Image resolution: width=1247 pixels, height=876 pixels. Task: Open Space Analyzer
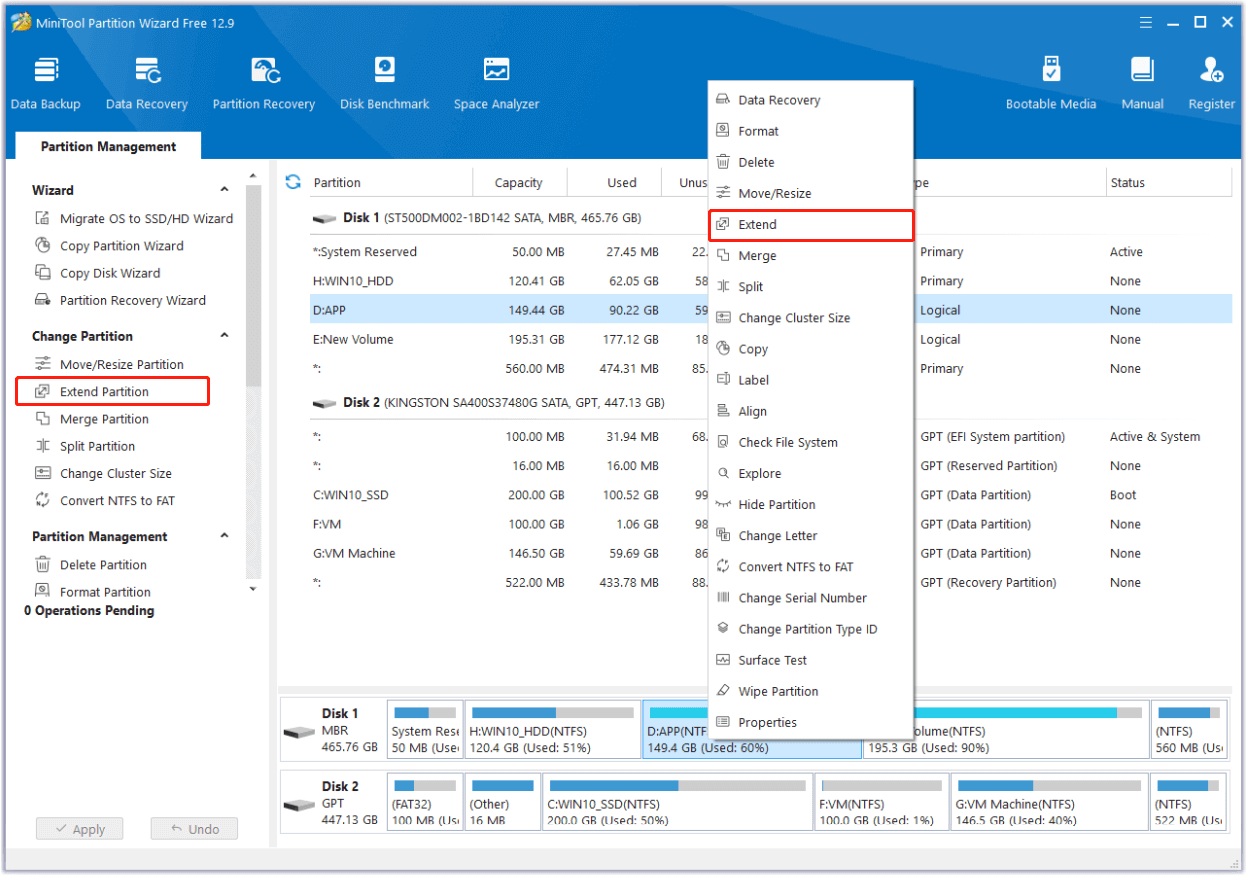coord(496,84)
